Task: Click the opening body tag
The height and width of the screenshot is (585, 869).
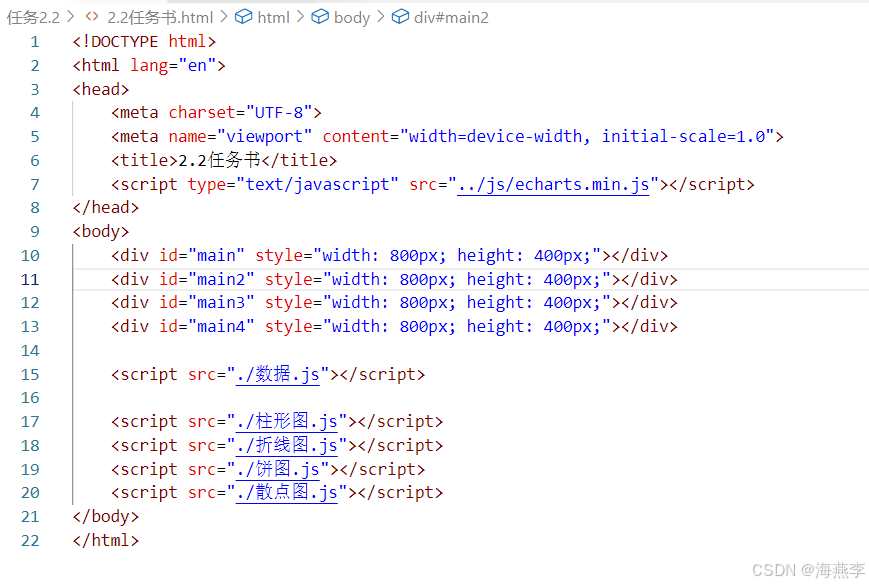Action: (x=101, y=232)
